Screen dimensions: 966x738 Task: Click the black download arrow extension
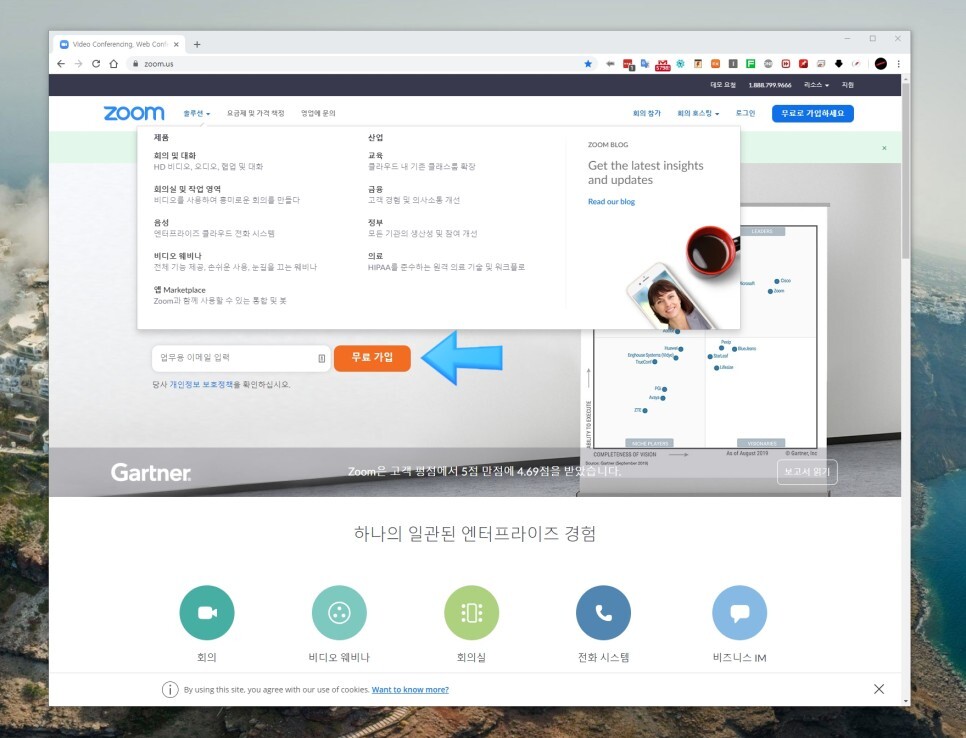pos(838,63)
